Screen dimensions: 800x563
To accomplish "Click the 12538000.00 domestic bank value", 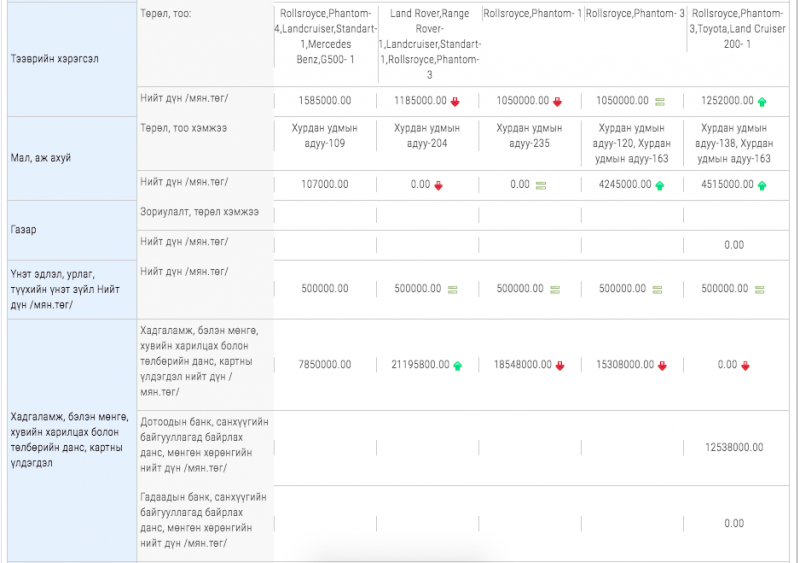I will tap(734, 447).
